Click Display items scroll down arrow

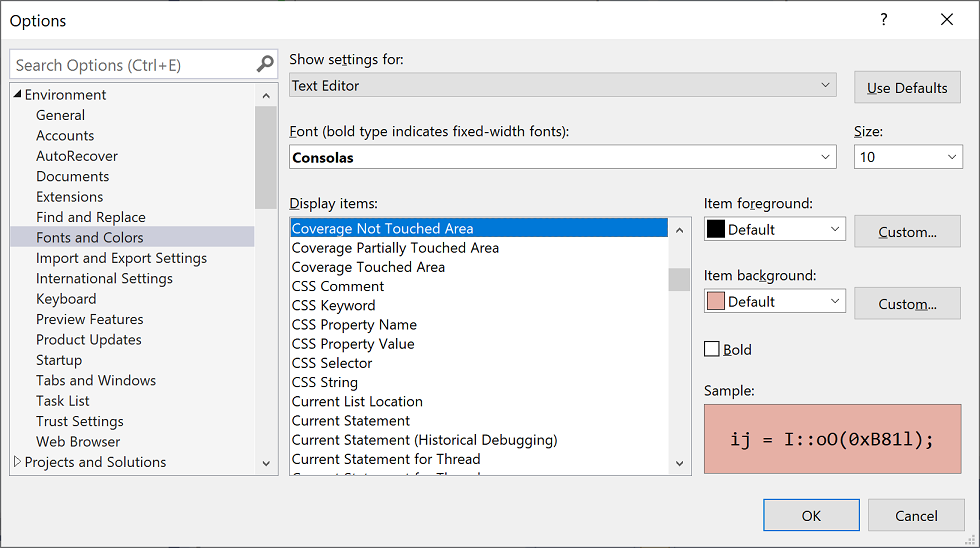[x=679, y=463]
